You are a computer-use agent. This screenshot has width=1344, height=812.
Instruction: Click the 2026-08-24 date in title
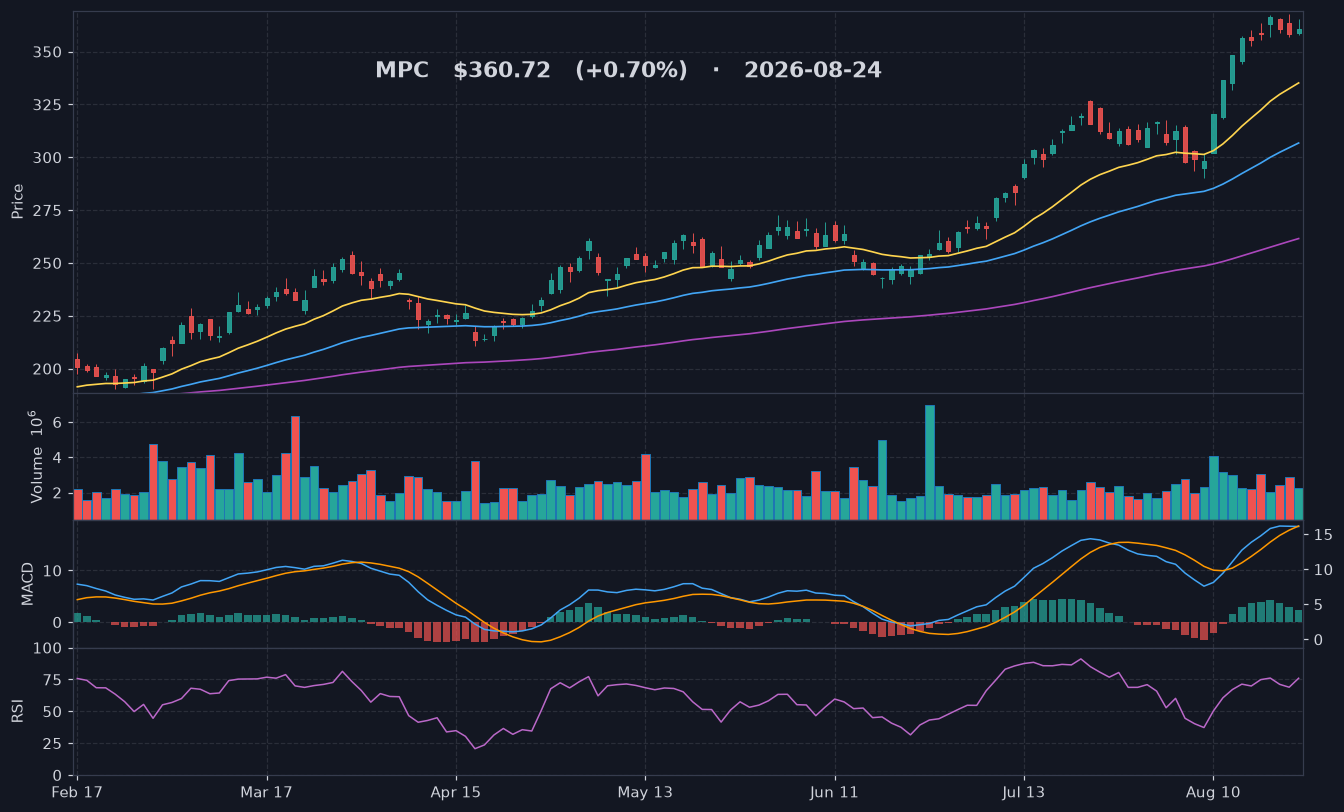pos(813,71)
